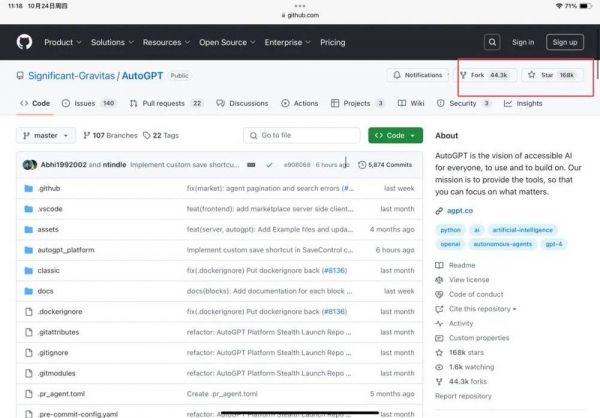Click the Go to file search field

pos(300,135)
